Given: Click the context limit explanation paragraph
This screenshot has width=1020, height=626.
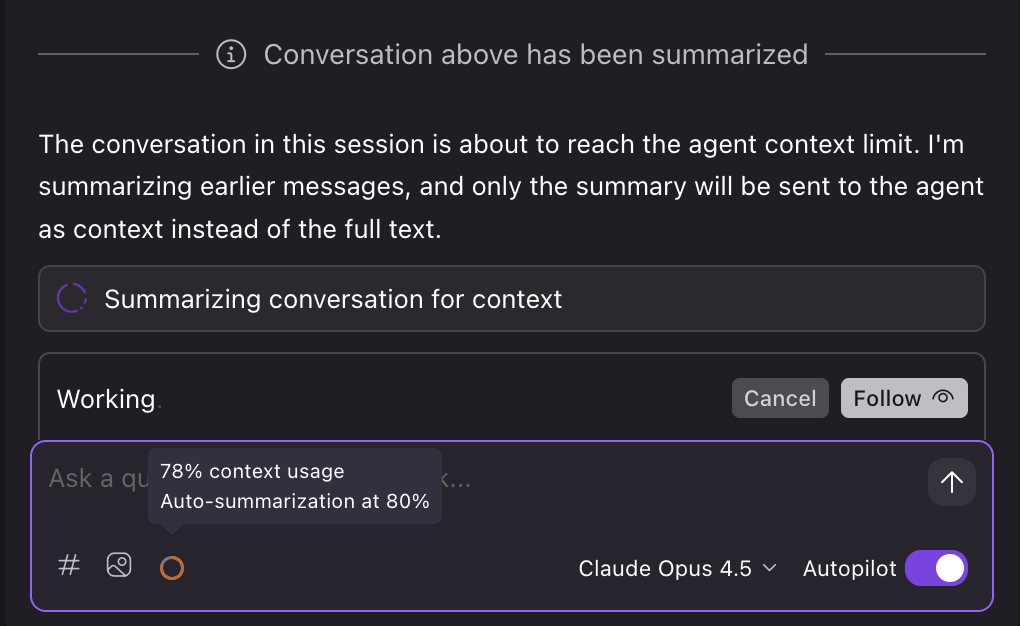Looking at the screenshot, I should [511, 187].
